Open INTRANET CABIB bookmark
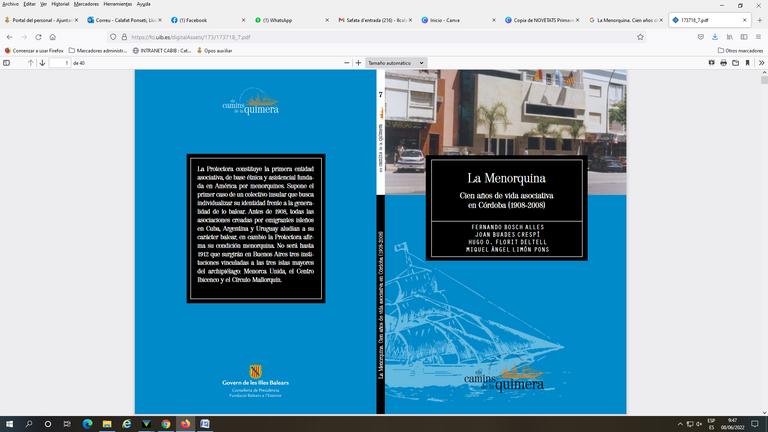Image resolution: width=768 pixels, height=432 pixels. [162, 50]
